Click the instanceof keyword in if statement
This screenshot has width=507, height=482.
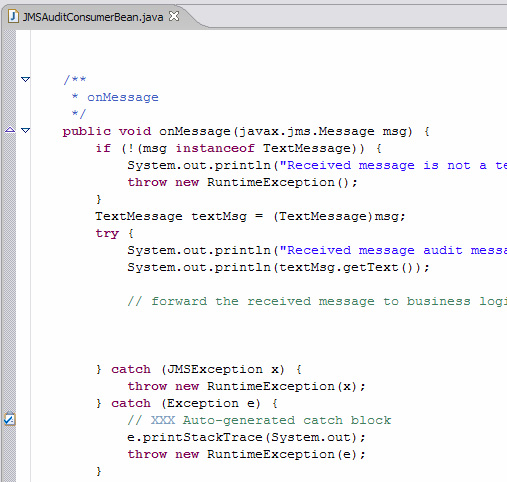pyautogui.click(x=215, y=148)
